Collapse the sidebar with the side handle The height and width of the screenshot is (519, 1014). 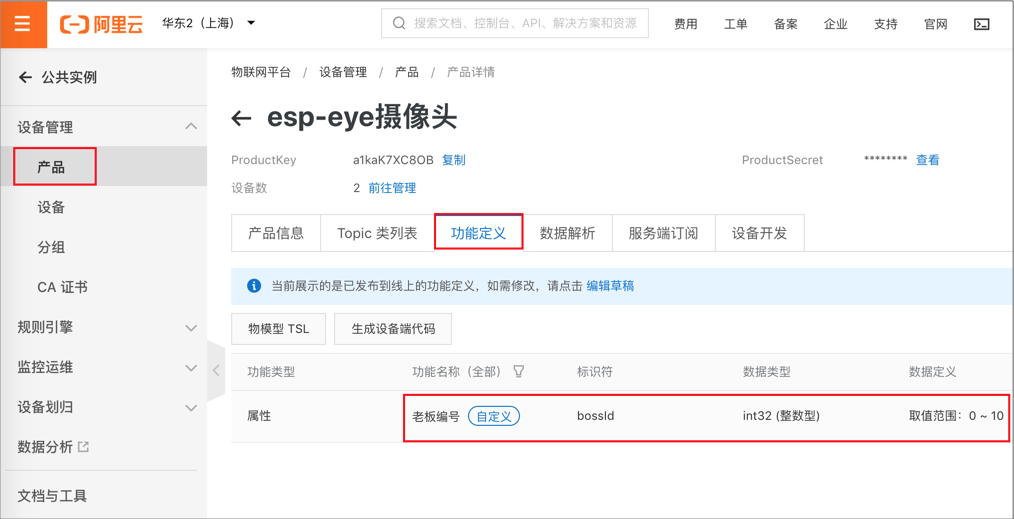216,370
